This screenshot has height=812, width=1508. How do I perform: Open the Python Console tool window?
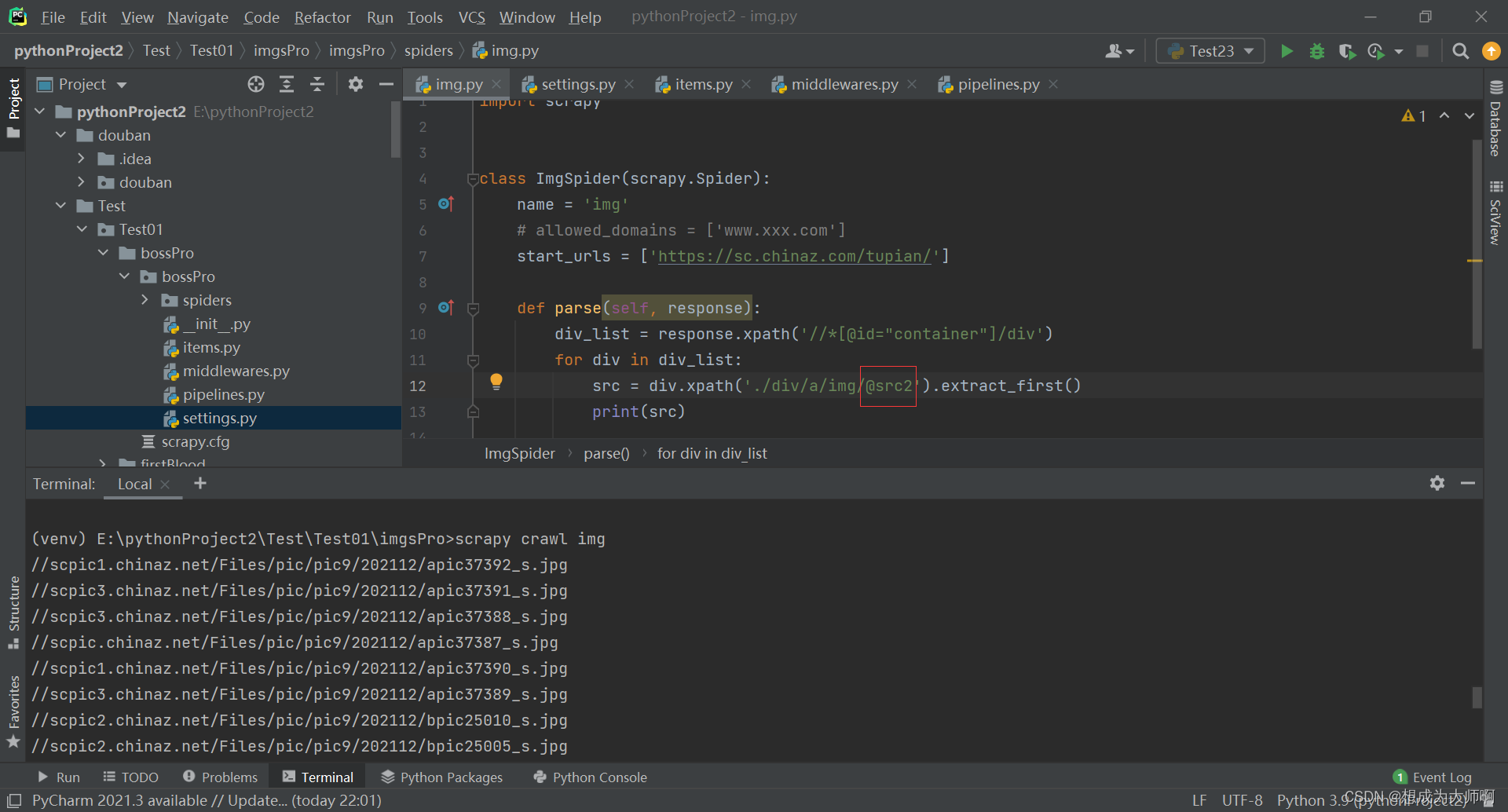point(591,777)
